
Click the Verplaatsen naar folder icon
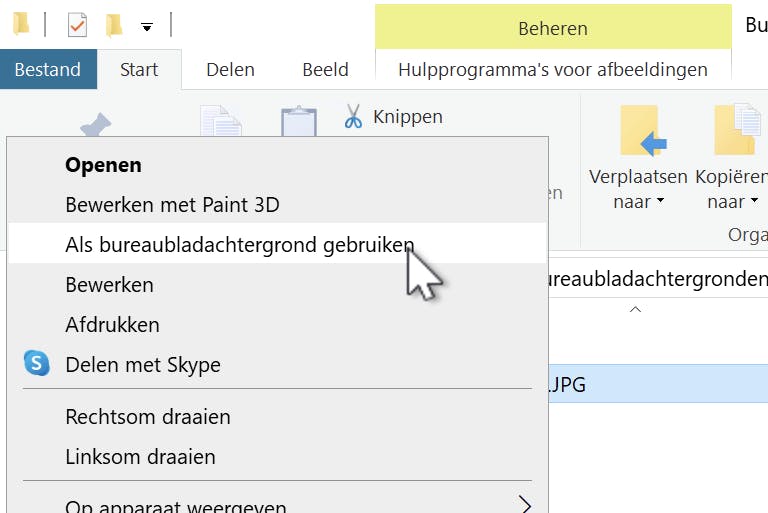(640, 131)
